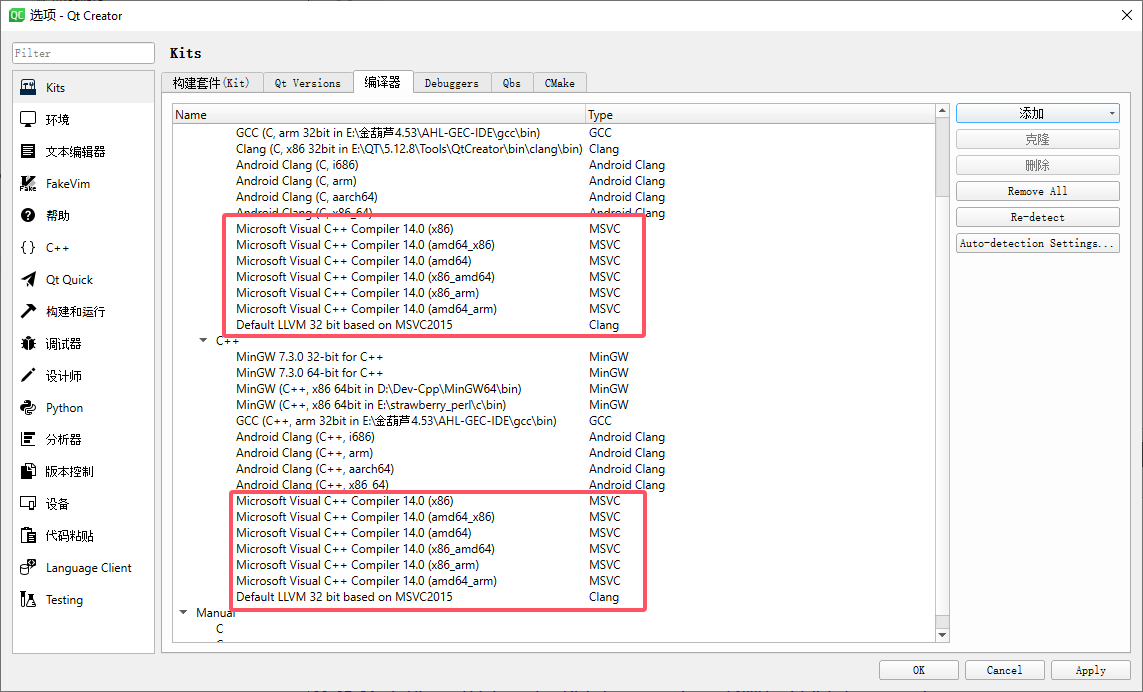The image size is (1143, 692).
Task: Open the 文本编辑器 settings icon
Action: coord(28,152)
